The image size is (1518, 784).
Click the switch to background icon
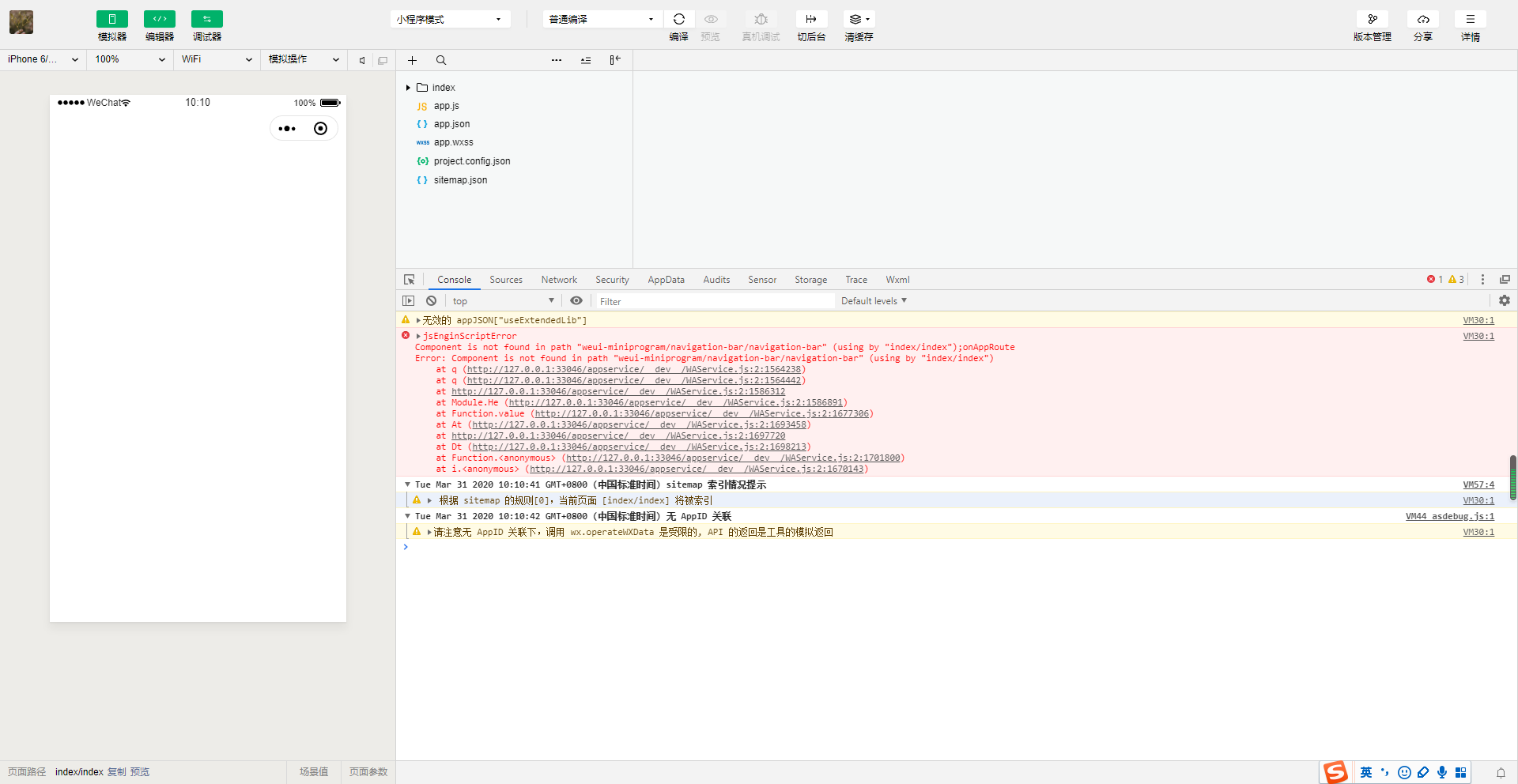point(811,19)
